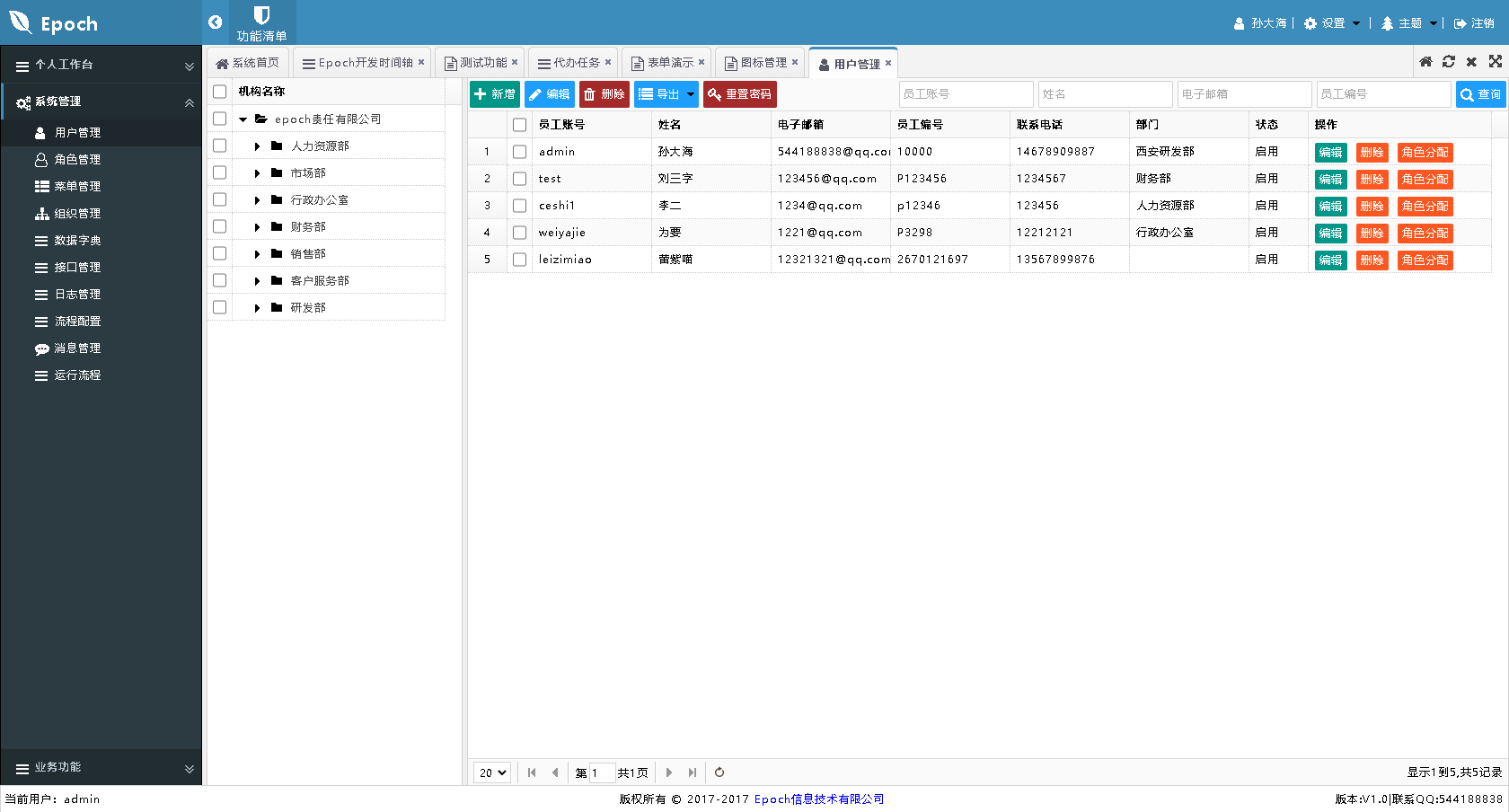Viewport: 1509px width, 812px height.
Task: Click the 员工账号 search field
Action: (x=966, y=94)
